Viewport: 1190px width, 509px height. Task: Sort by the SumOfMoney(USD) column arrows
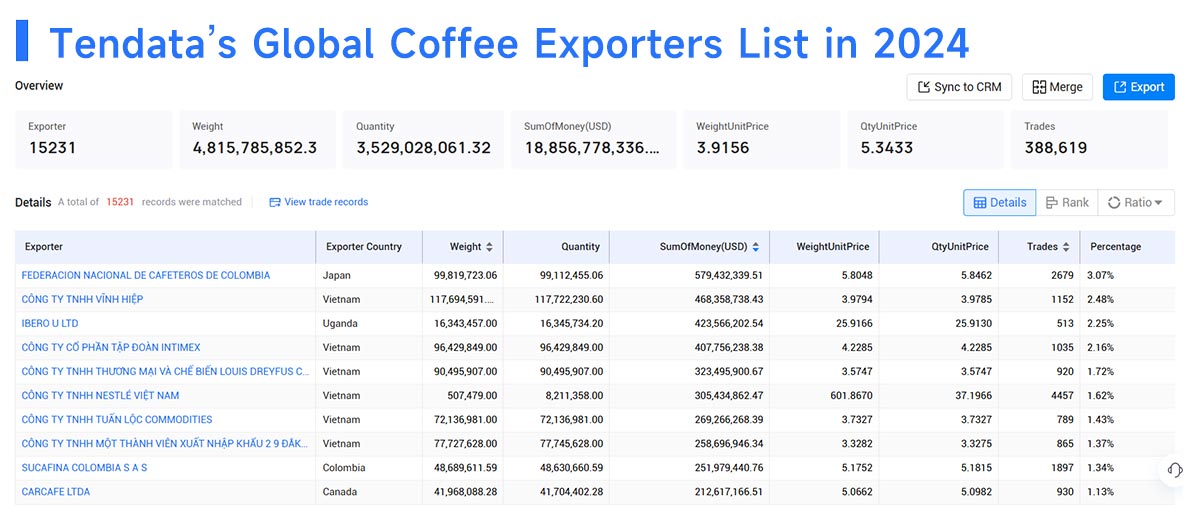point(755,247)
